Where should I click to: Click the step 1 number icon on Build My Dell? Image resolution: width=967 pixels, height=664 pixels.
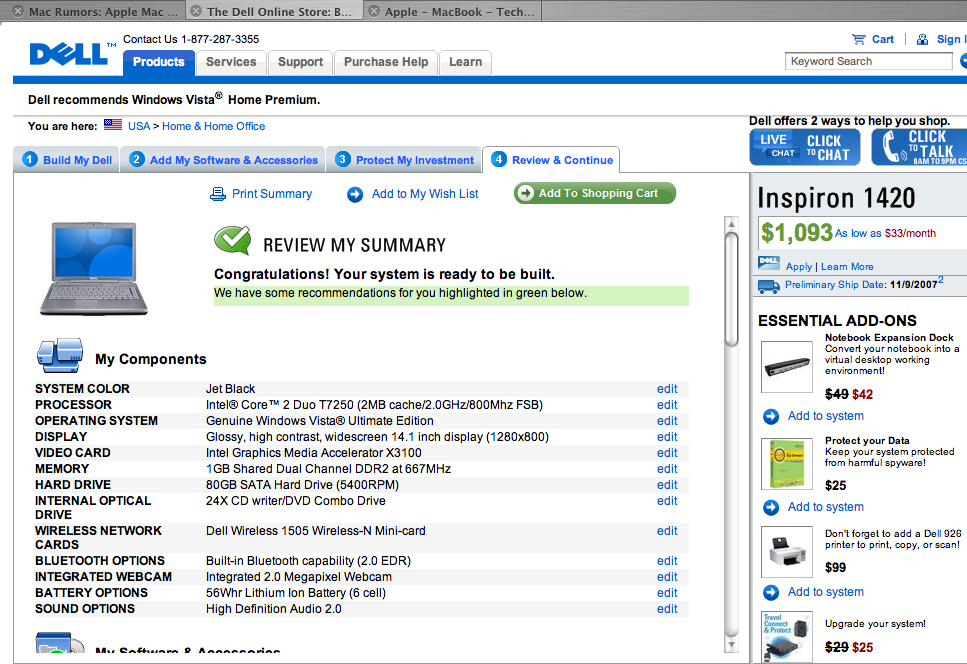point(30,159)
